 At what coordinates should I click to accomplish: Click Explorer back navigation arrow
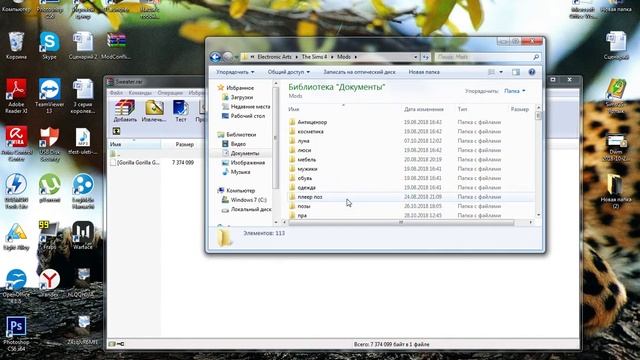pyautogui.click(x=215, y=57)
